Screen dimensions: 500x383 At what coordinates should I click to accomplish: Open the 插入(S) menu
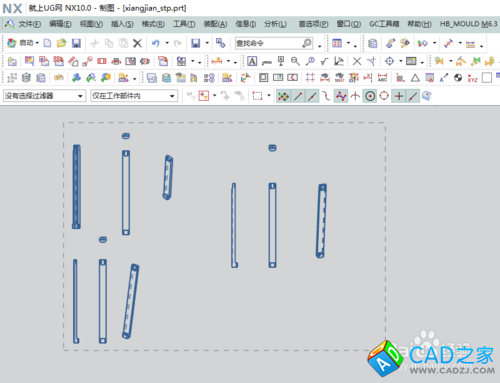click(x=122, y=24)
